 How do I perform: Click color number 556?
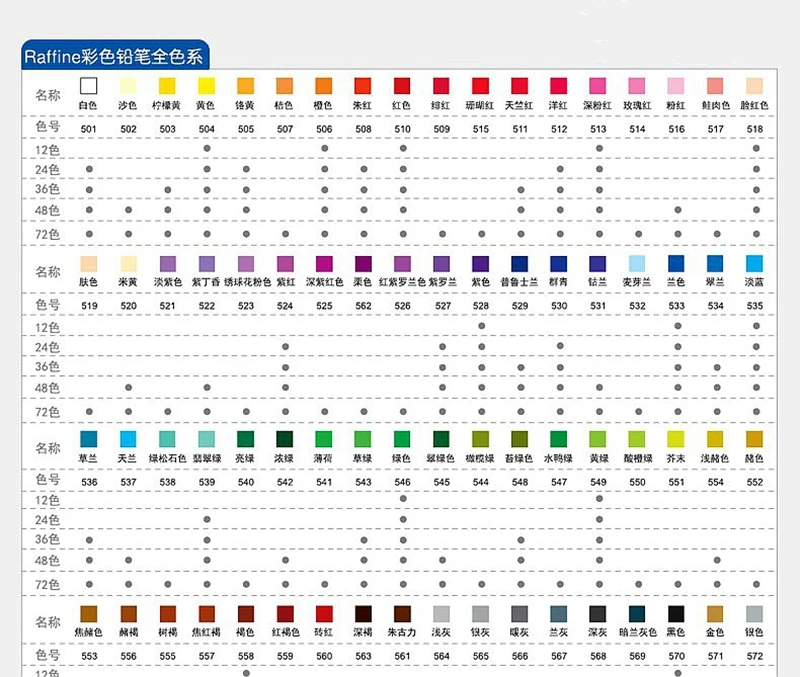point(128,656)
